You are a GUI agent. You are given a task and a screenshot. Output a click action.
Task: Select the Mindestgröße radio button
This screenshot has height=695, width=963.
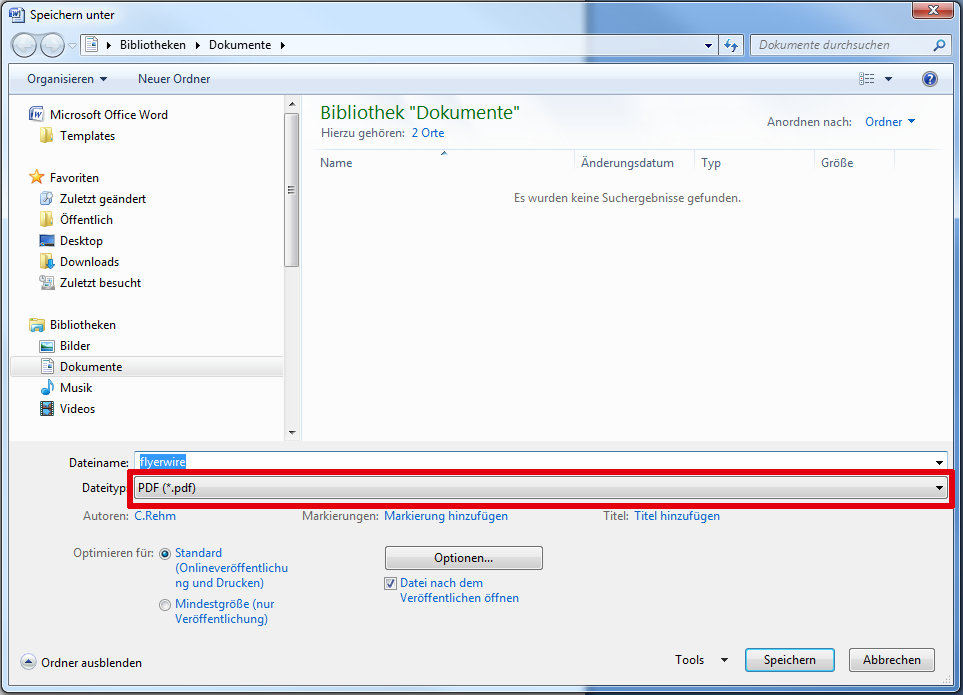(165, 605)
